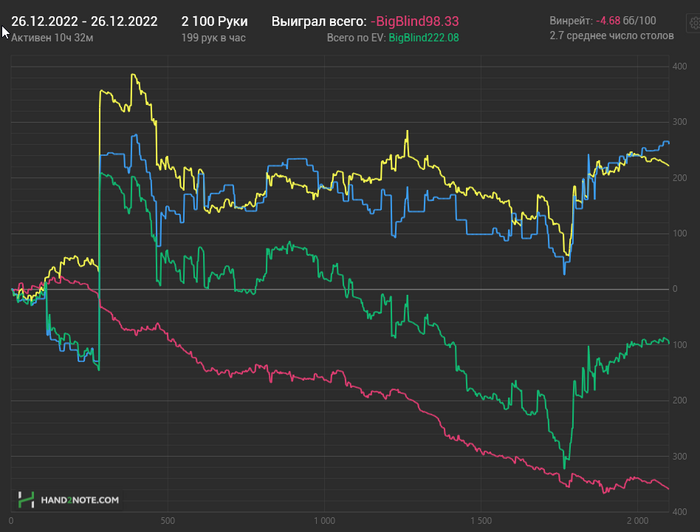Click the 500 label on the x-axis

[x=168, y=520]
